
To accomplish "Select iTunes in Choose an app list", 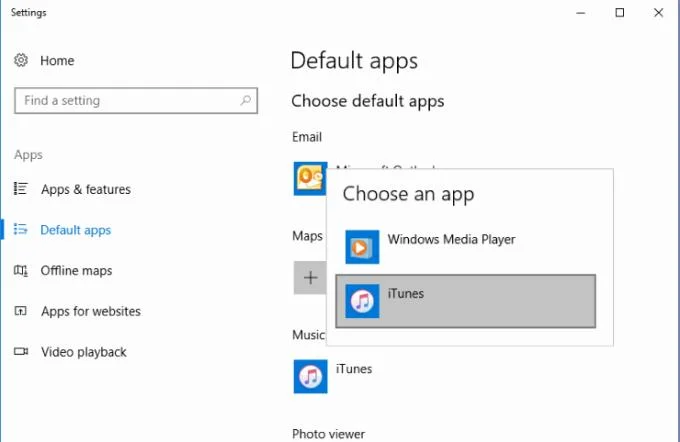I will click(x=465, y=301).
